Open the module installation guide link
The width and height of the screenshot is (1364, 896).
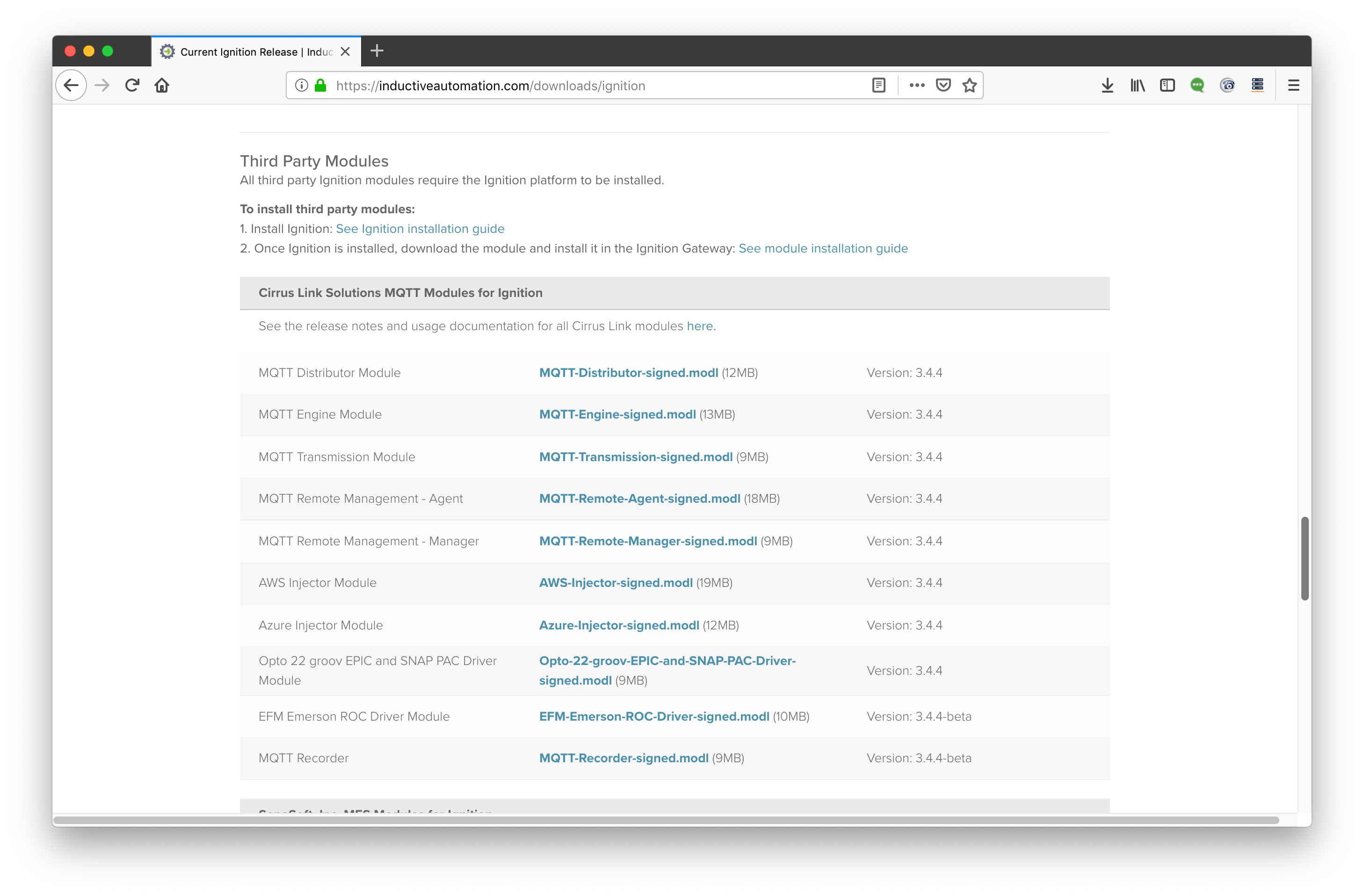823,248
